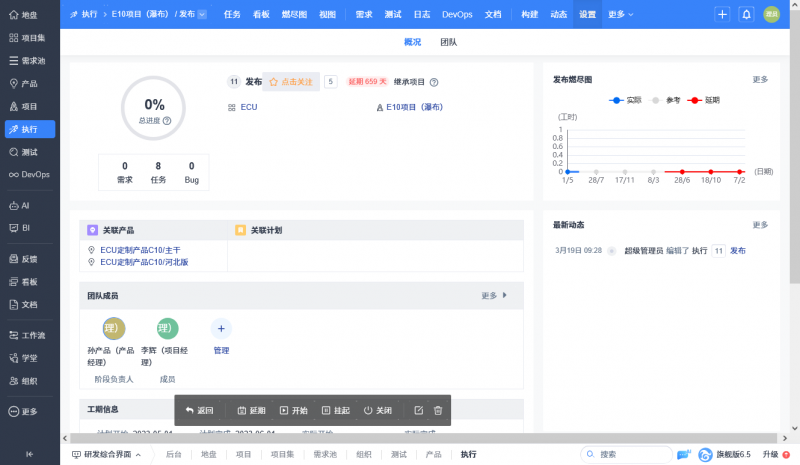Open the 发布 execution dropdown in breadcrumb

(202, 14)
